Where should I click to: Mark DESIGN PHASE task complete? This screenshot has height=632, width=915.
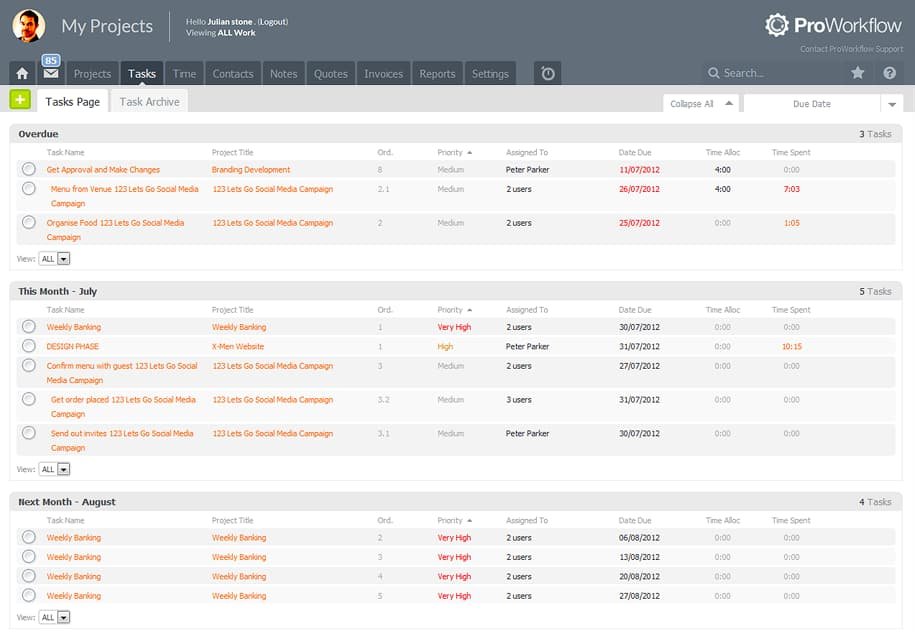29,346
